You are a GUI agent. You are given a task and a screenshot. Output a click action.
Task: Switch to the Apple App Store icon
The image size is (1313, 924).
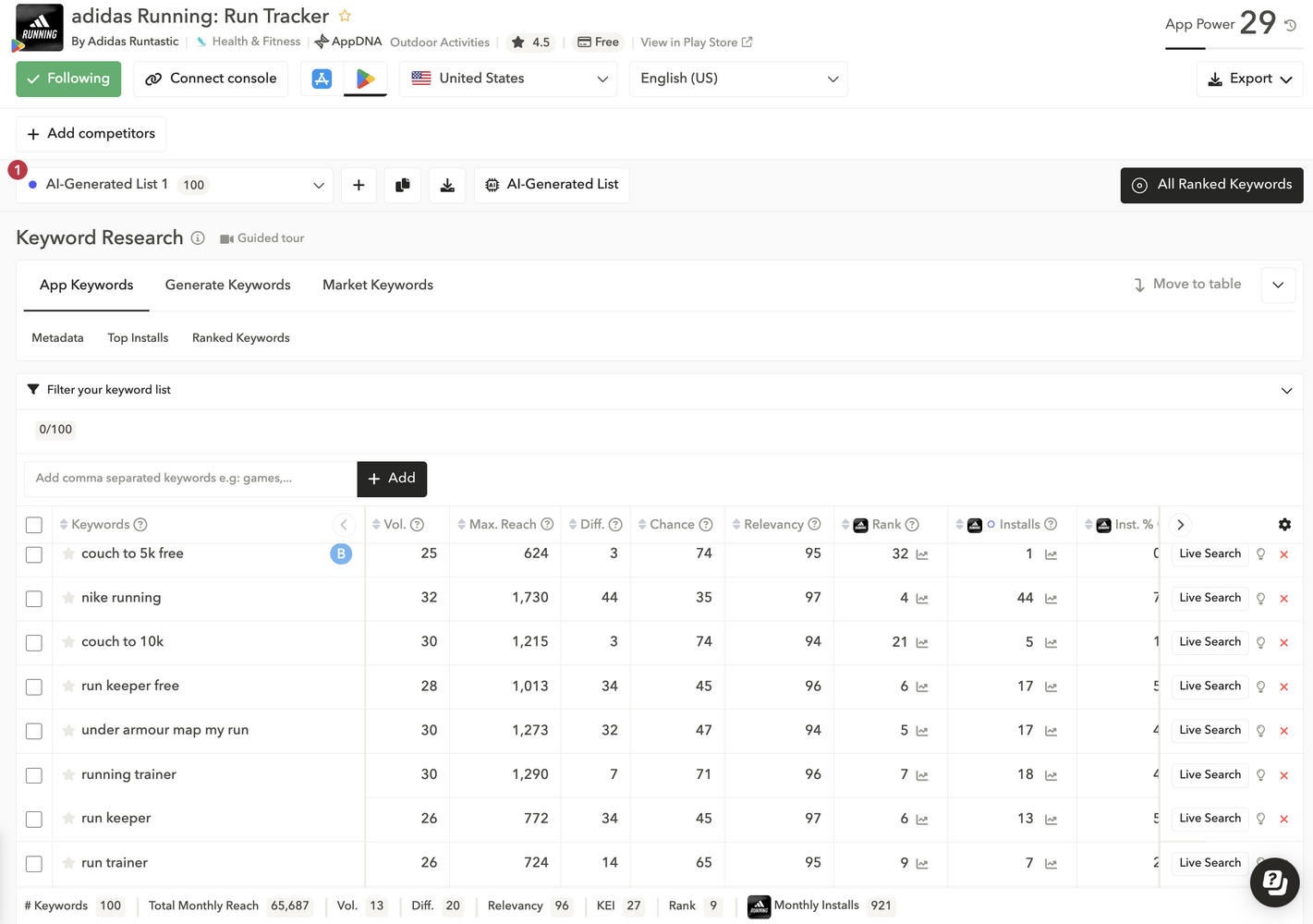pos(322,79)
